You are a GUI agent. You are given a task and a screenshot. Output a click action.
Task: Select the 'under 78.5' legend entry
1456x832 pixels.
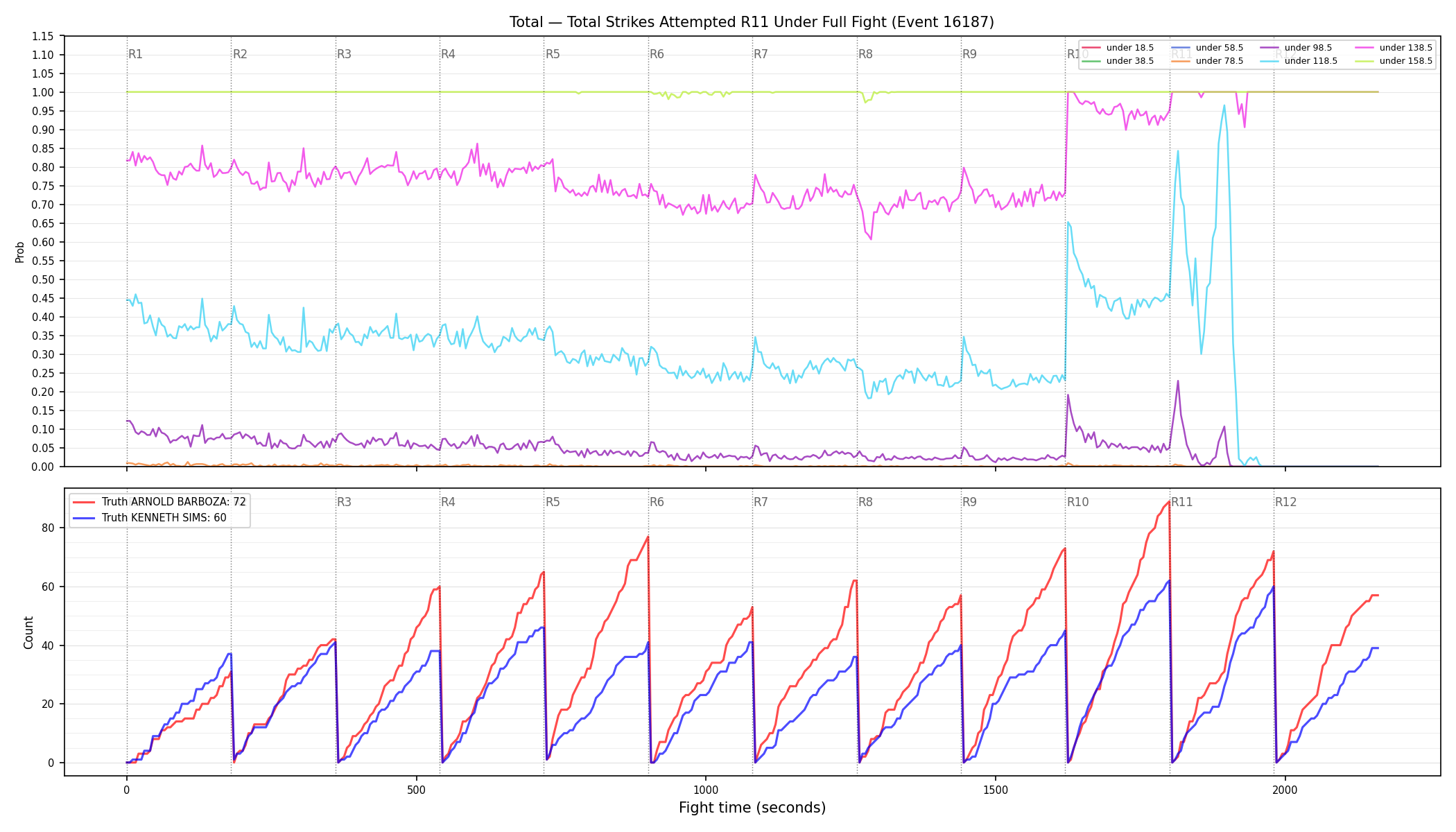[x=1207, y=61]
